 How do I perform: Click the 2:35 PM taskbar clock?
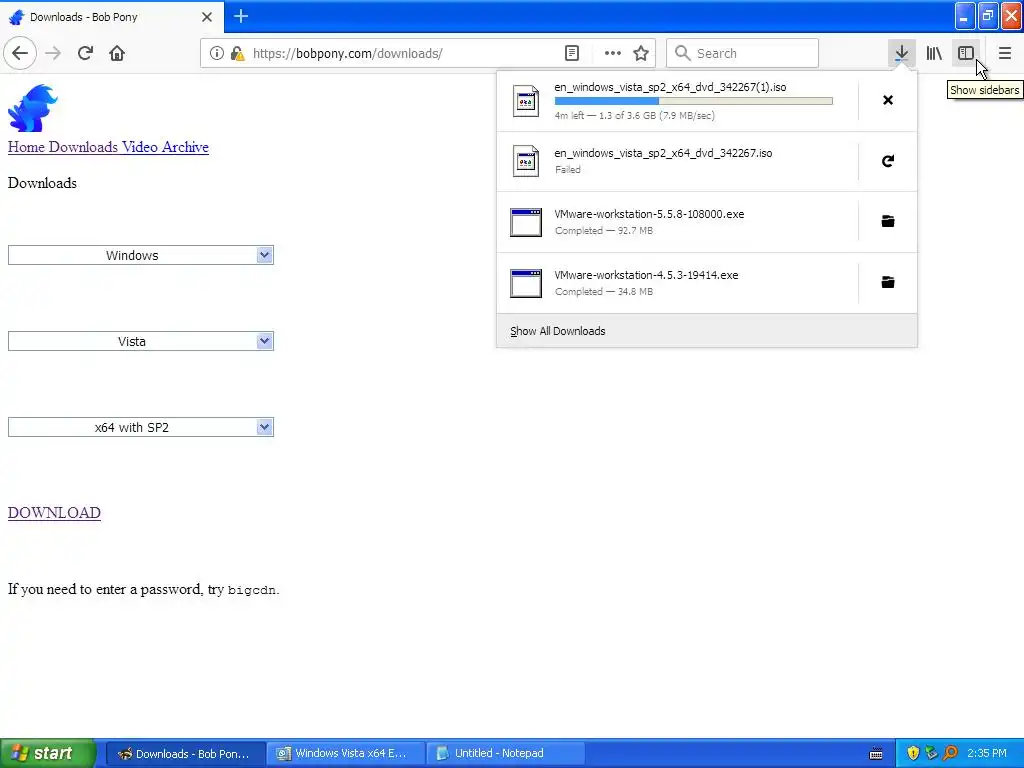pyautogui.click(x=987, y=754)
